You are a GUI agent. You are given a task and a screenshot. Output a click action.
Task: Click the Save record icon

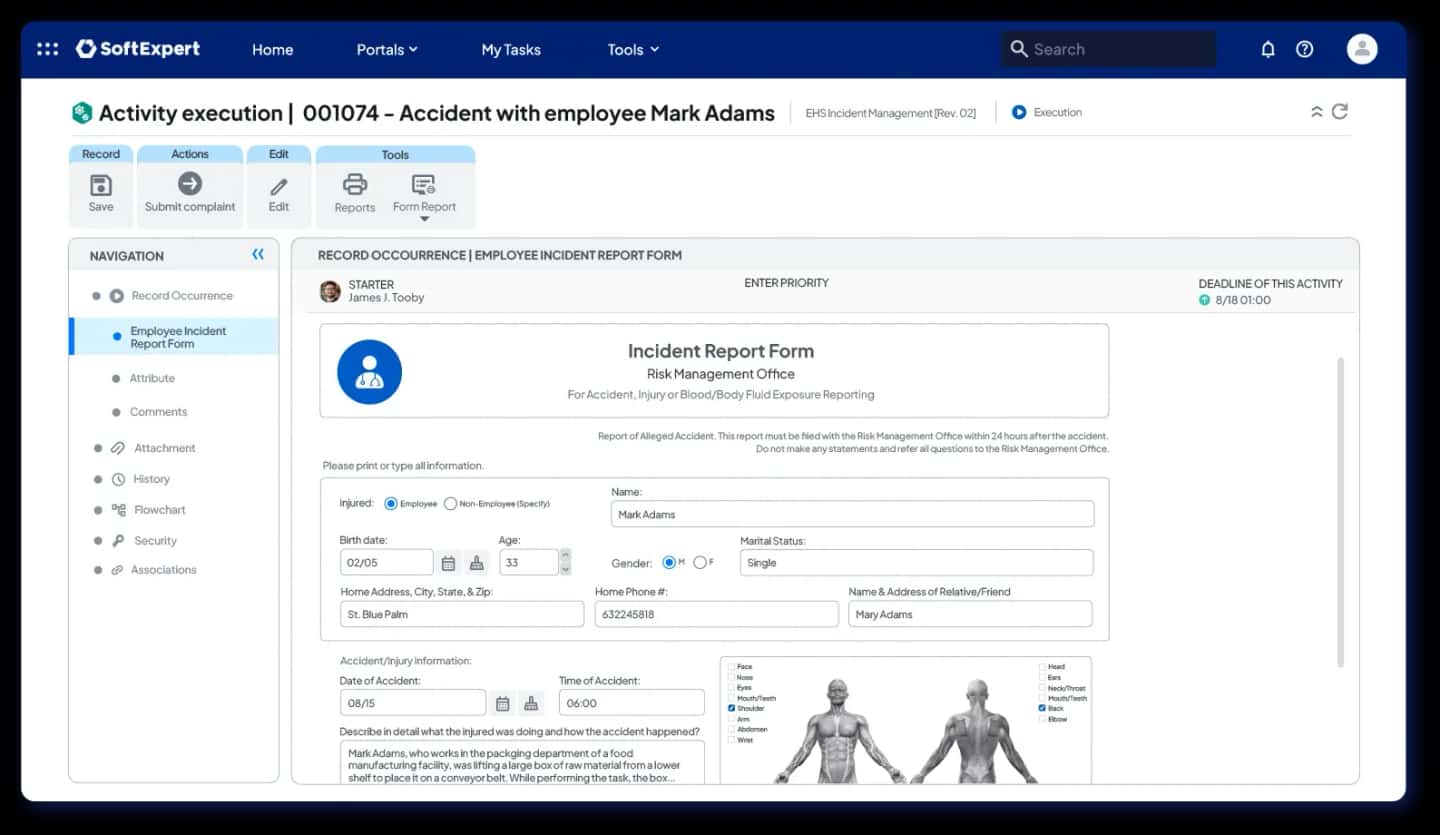coord(101,186)
